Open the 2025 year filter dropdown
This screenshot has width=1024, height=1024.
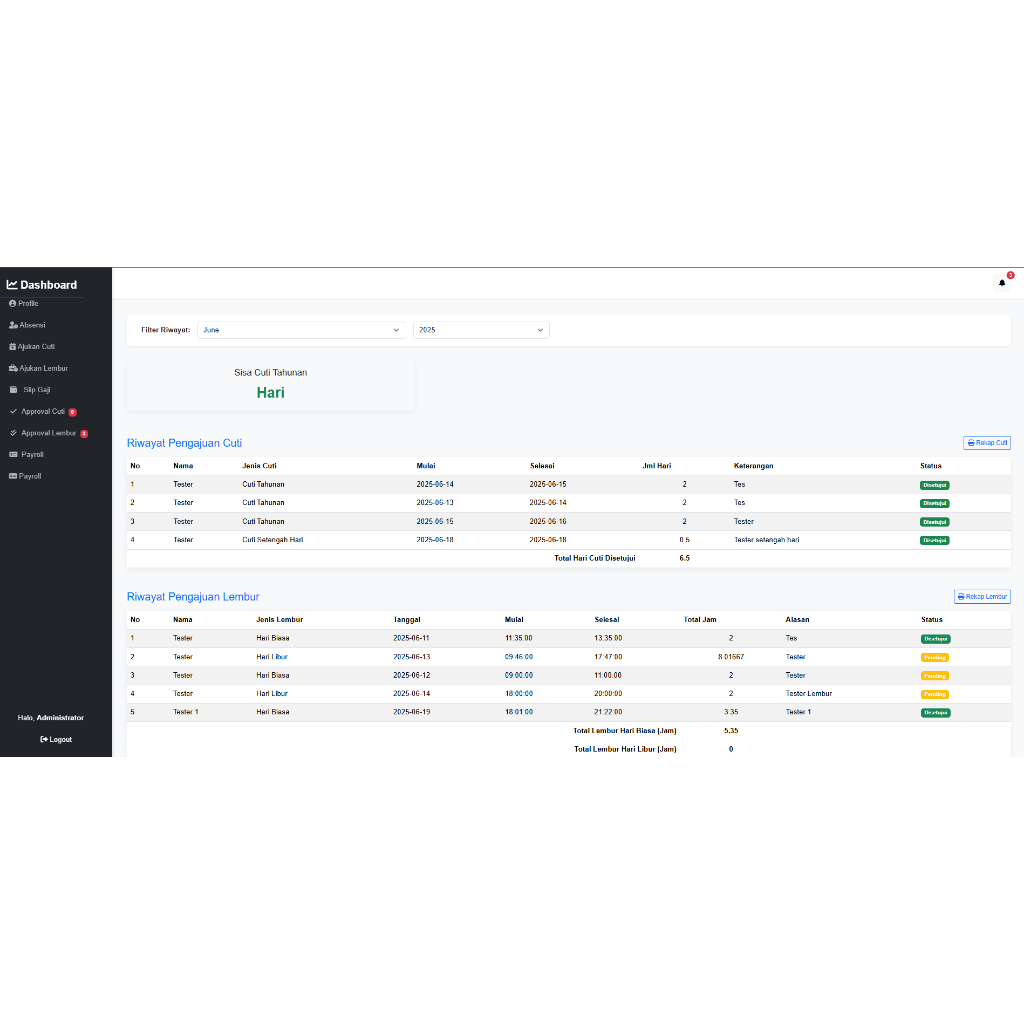click(480, 330)
